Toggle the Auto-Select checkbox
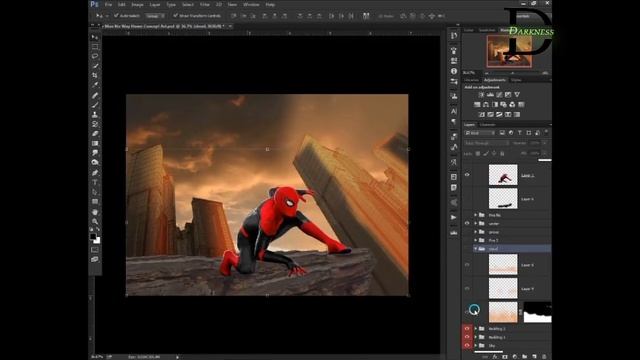This screenshot has height=360, width=640. (116, 16)
